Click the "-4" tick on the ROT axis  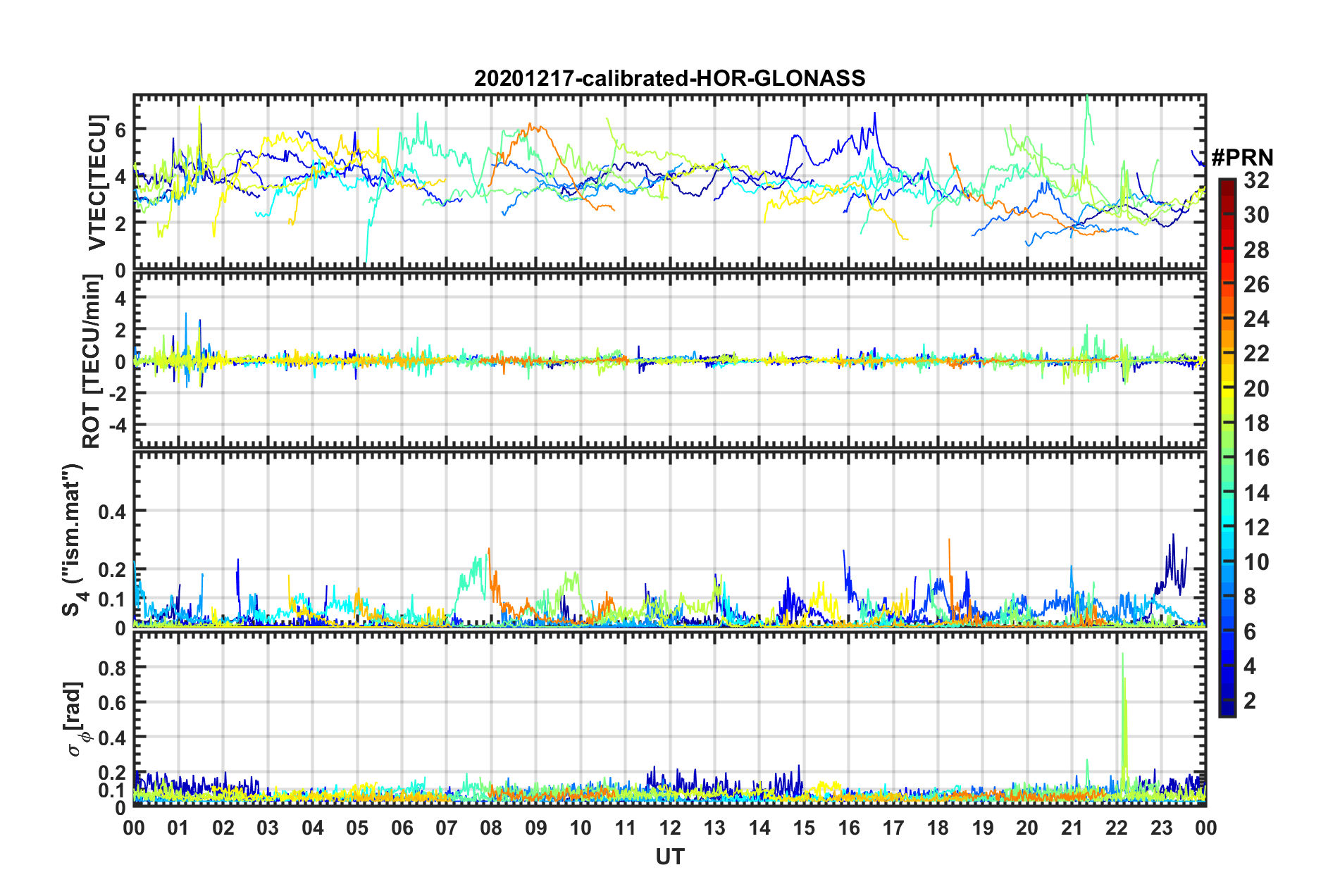click(x=117, y=425)
